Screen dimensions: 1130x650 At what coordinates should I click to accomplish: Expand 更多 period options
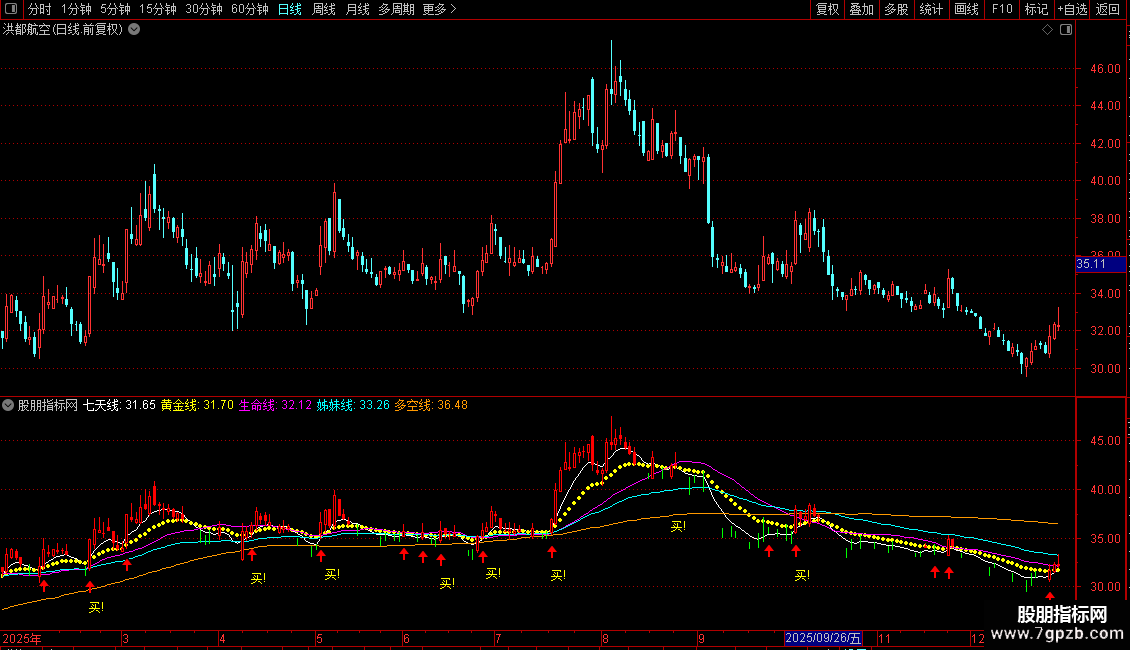(439, 10)
